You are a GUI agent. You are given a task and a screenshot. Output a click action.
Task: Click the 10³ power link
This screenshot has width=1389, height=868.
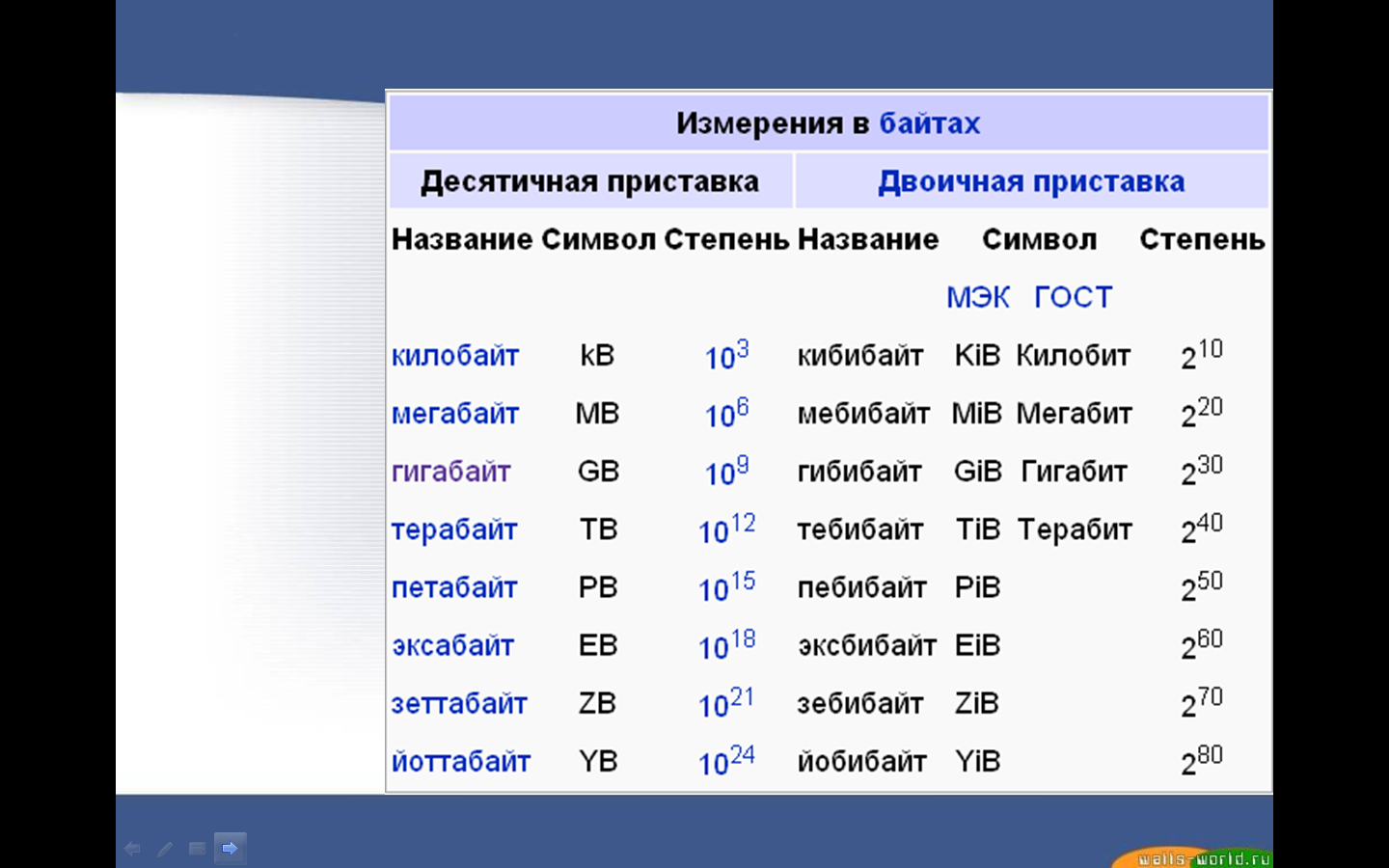[x=727, y=356]
